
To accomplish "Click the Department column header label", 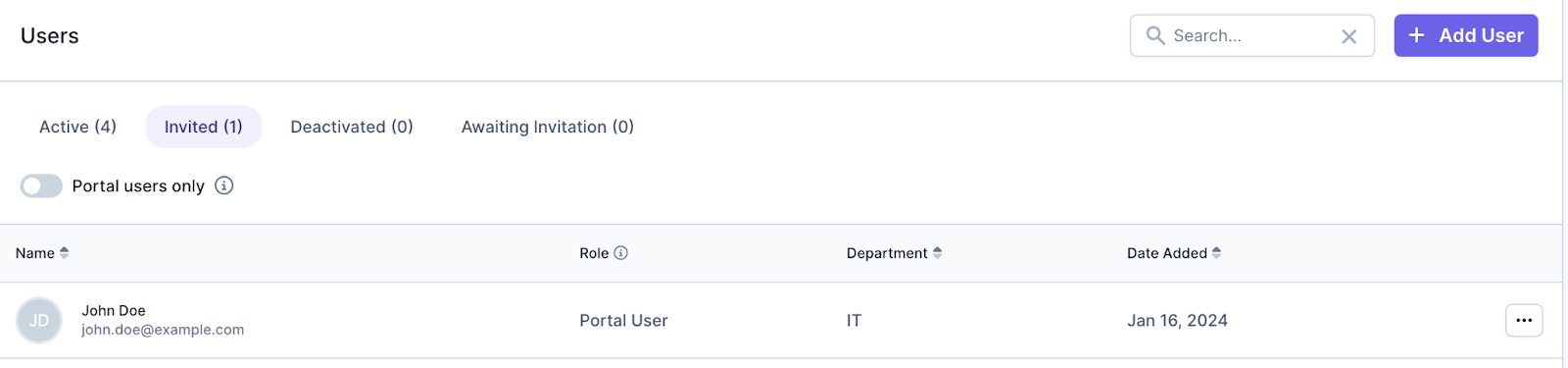I will [887, 253].
